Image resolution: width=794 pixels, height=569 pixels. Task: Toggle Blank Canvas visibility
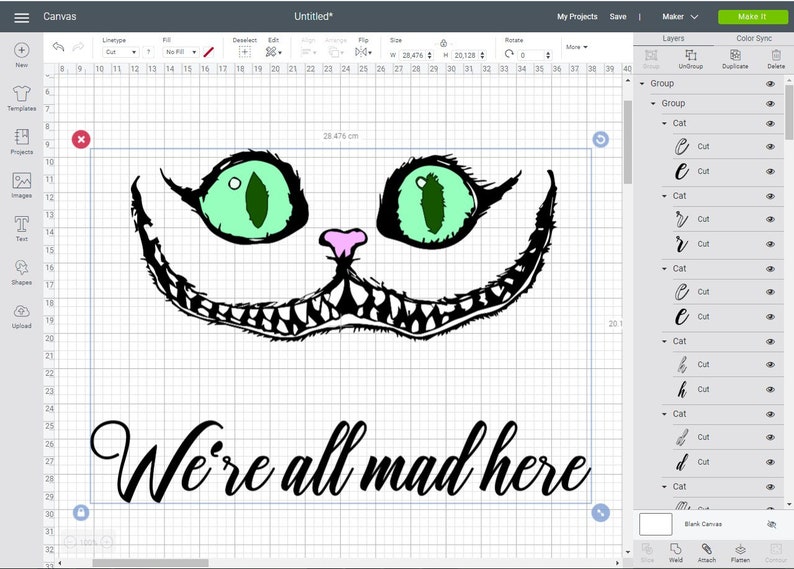point(771,524)
